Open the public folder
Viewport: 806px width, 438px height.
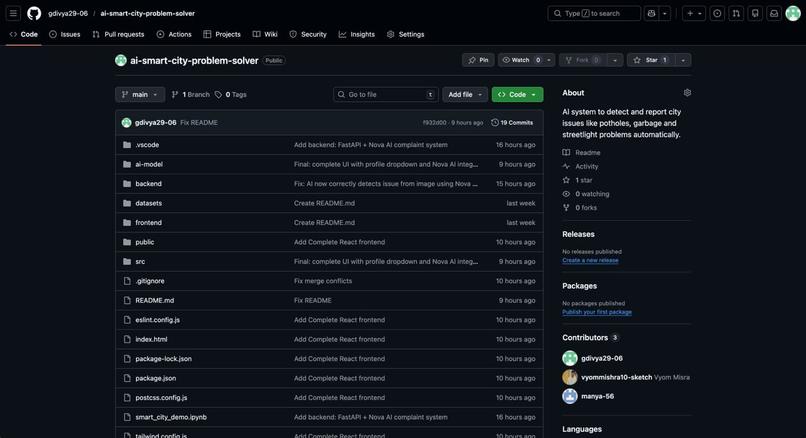tap(144, 242)
